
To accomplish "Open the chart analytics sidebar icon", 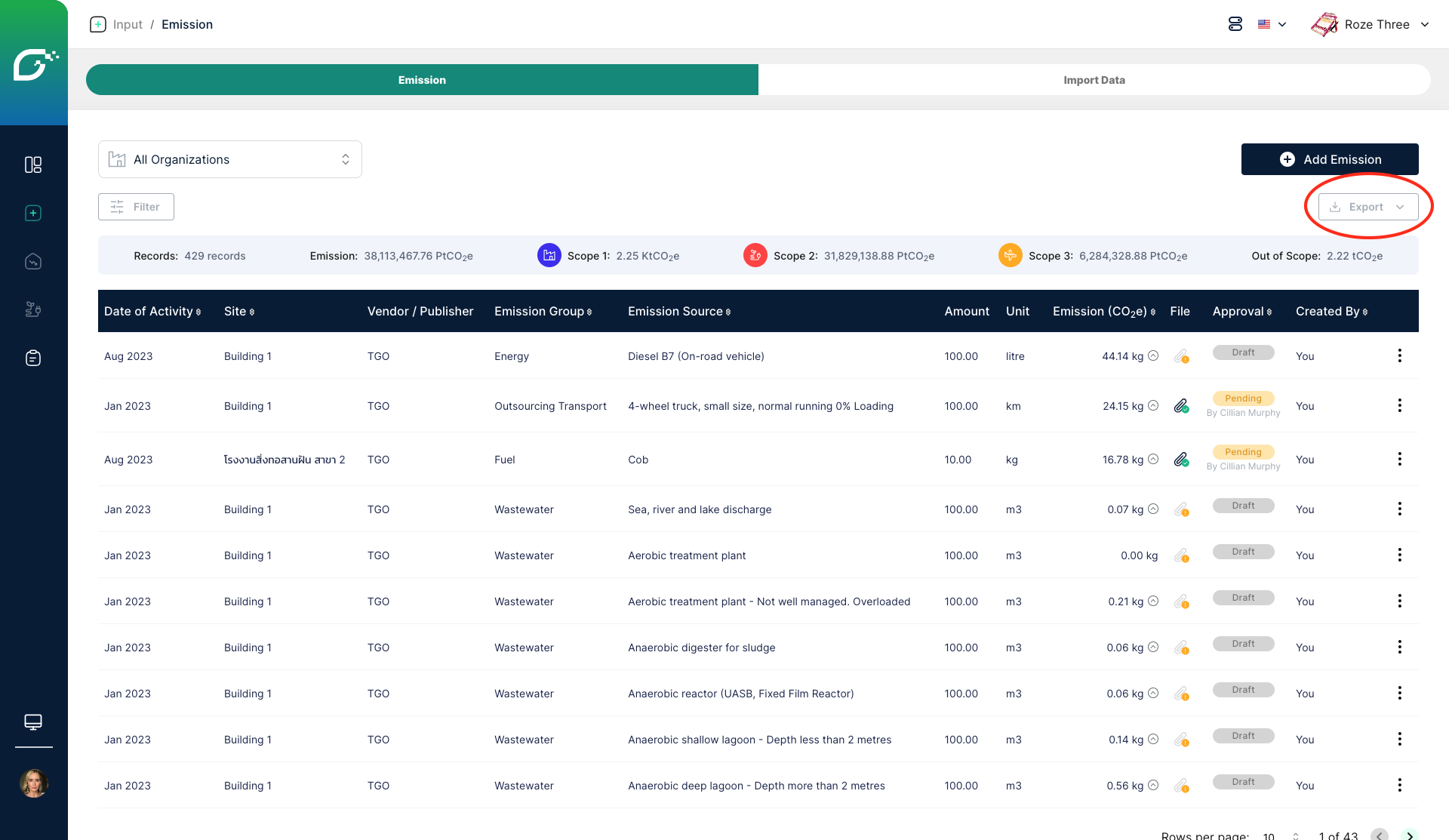I will [x=33, y=261].
